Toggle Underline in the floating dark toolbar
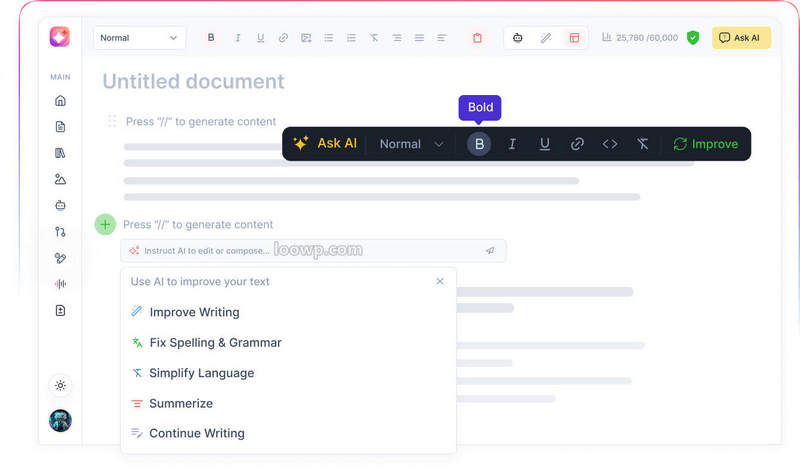800x474 pixels. [x=544, y=144]
